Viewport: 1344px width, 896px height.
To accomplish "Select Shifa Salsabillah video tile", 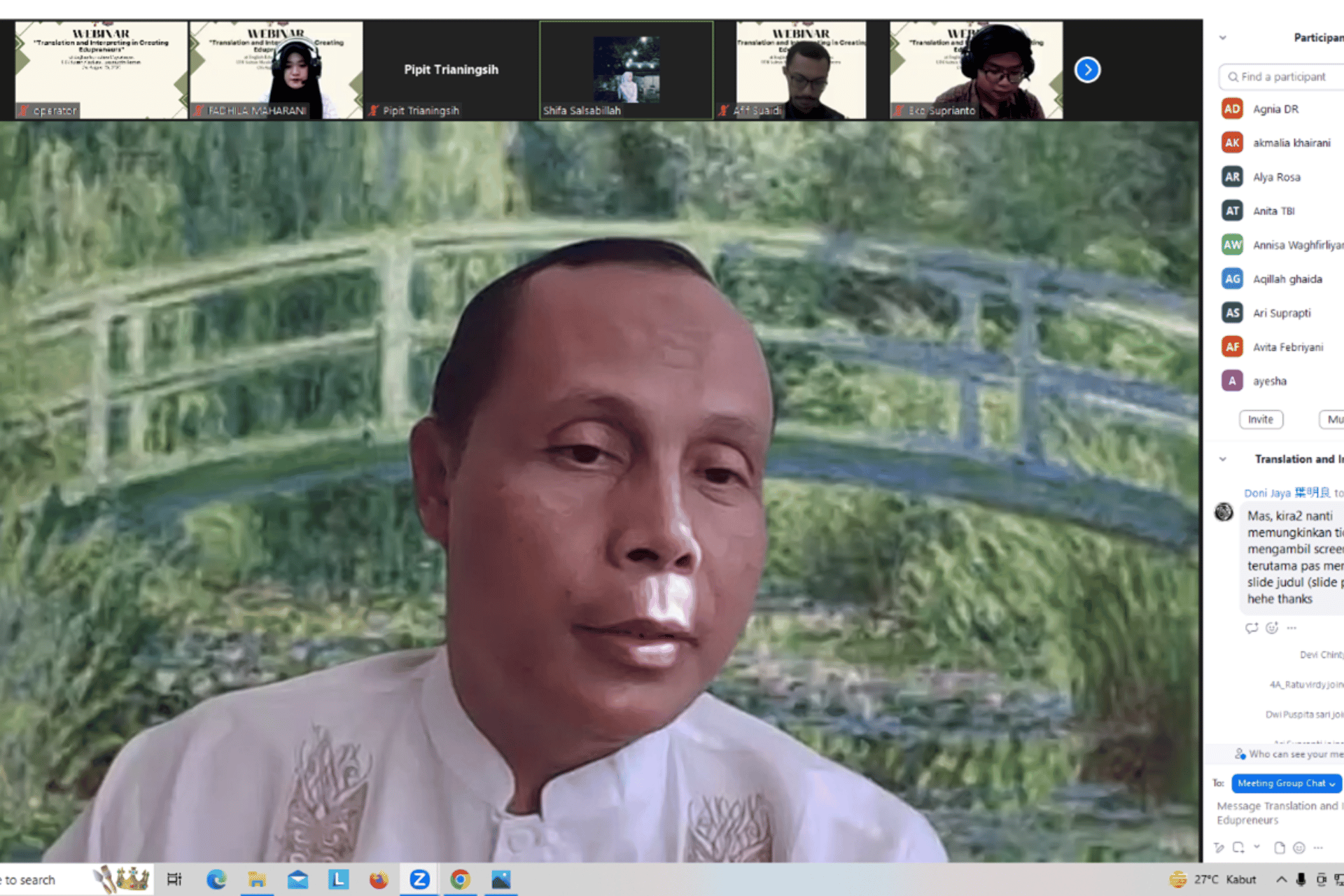I will point(626,70).
